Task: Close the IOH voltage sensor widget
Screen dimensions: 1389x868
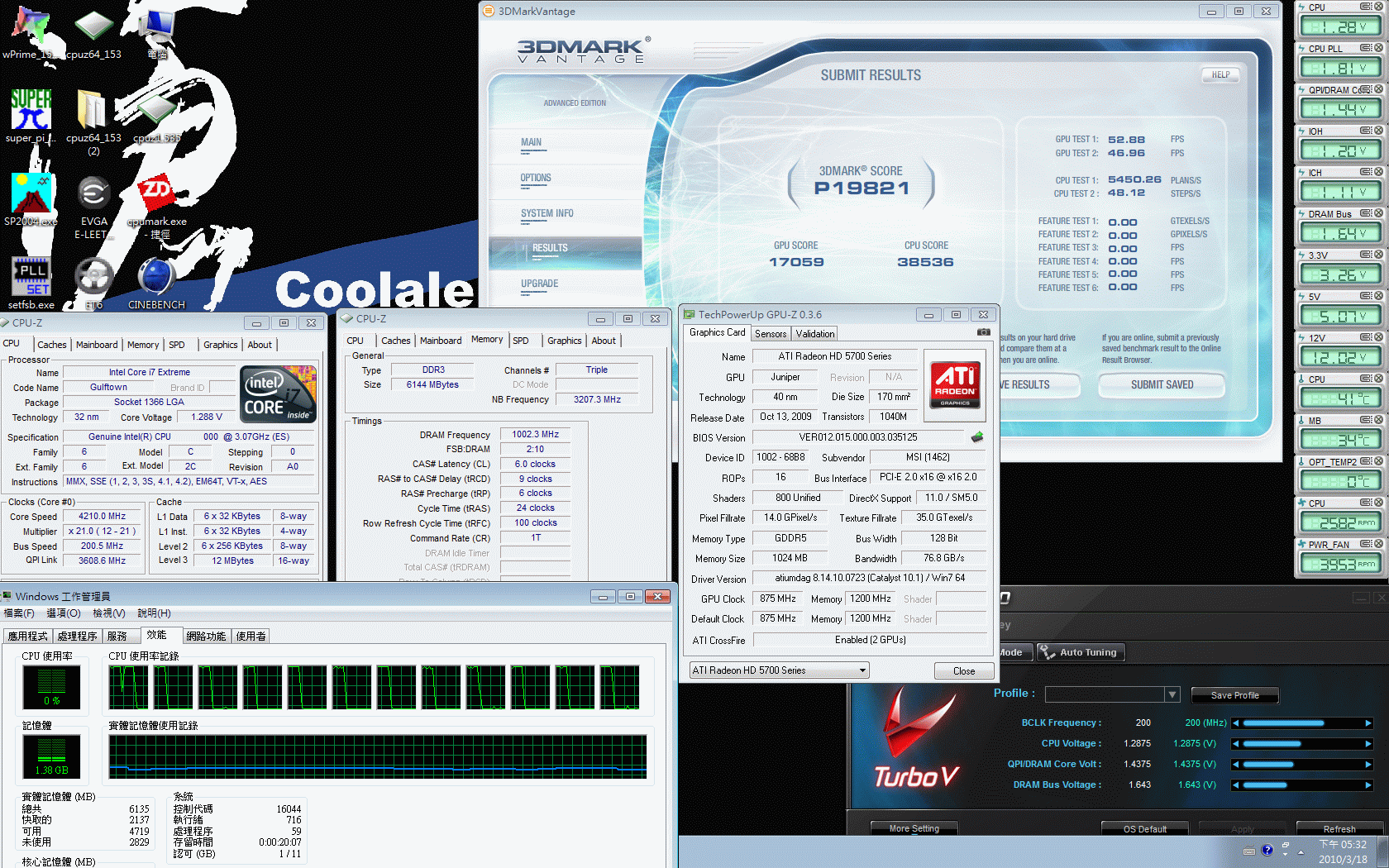Action: point(1378,131)
